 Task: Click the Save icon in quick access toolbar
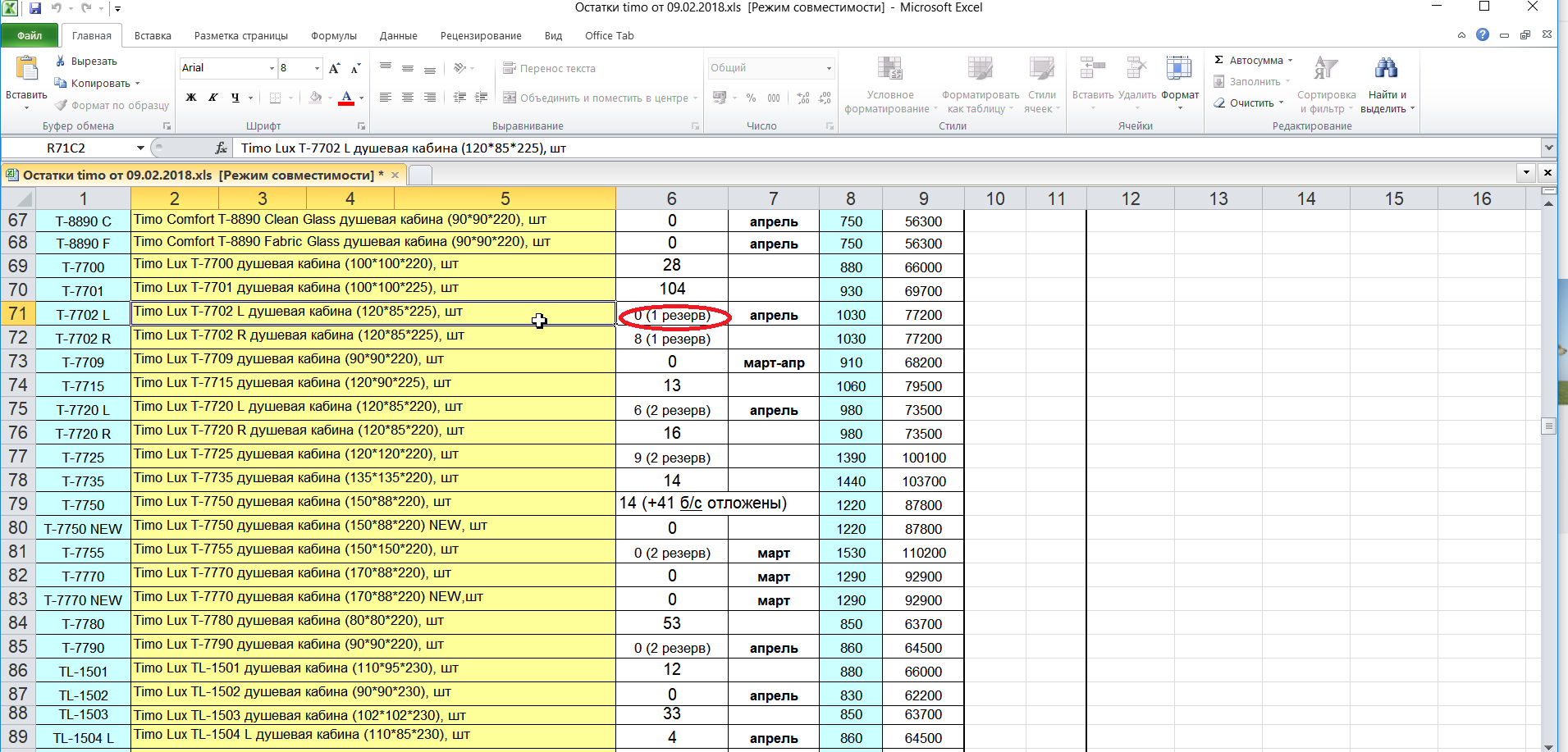pos(35,8)
